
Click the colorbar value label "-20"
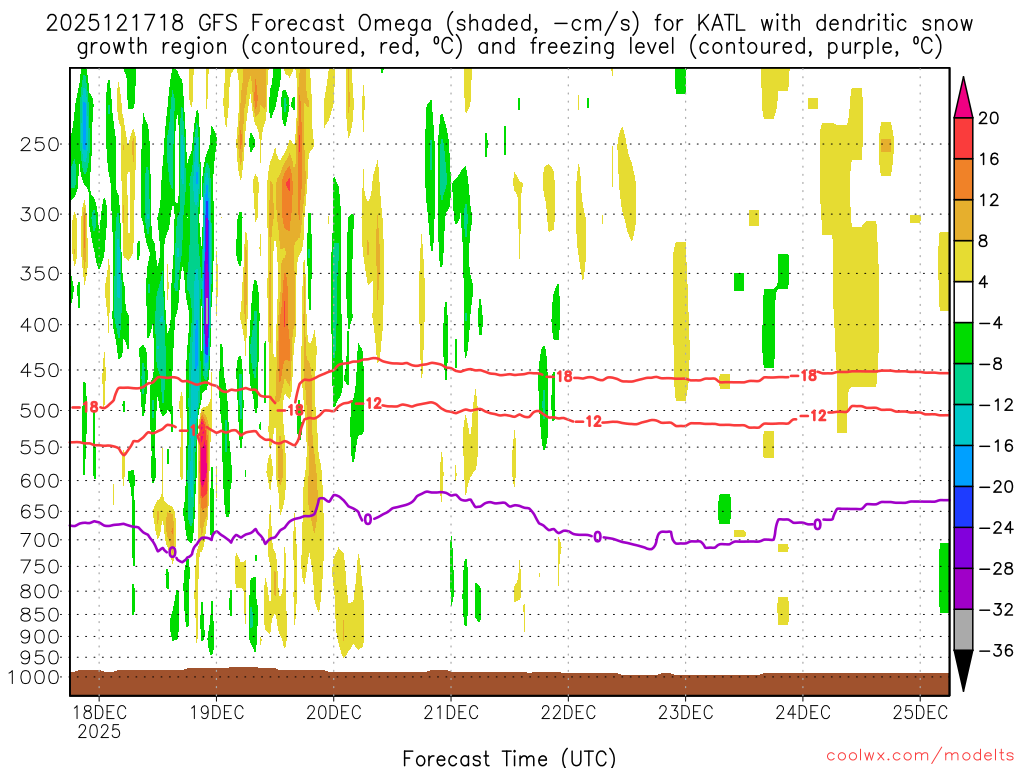coord(996,487)
